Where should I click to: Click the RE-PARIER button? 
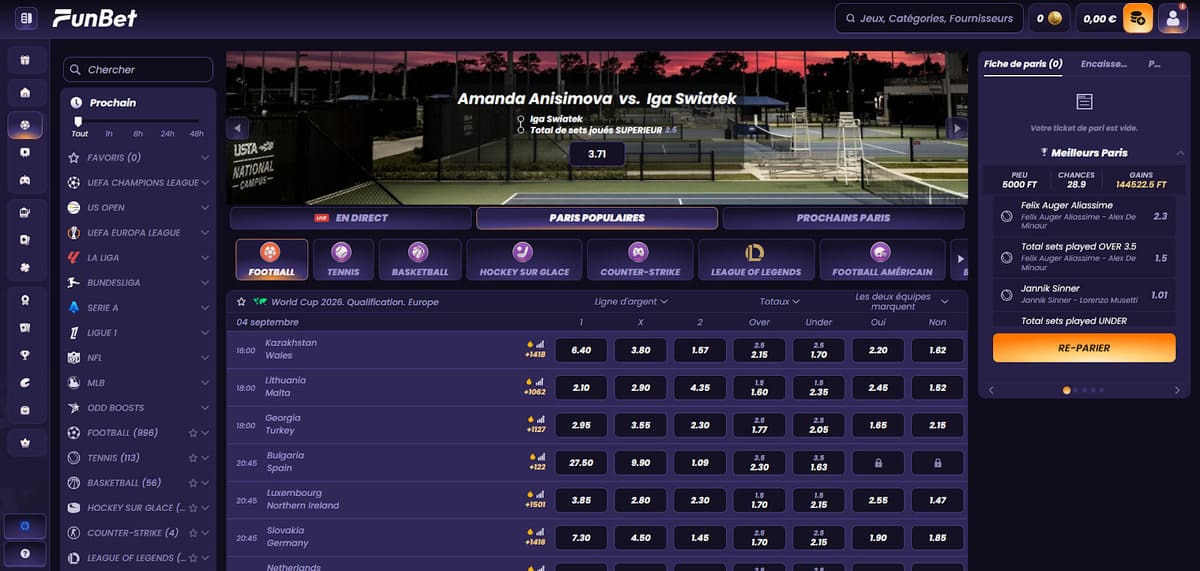(1084, 348)
